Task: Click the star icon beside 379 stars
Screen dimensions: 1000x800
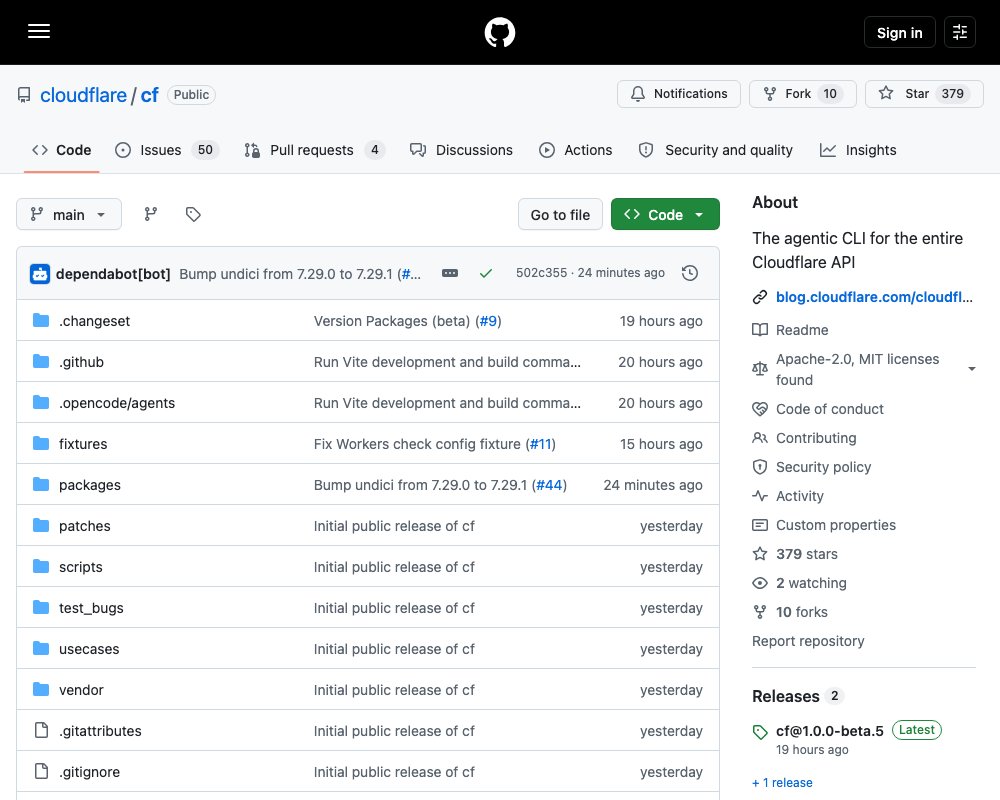Action: tap(760, 554)
